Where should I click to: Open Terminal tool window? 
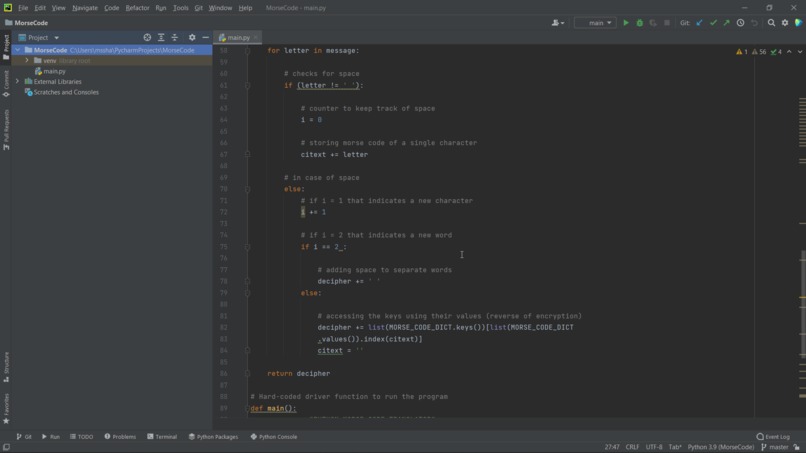coord(162,437)
